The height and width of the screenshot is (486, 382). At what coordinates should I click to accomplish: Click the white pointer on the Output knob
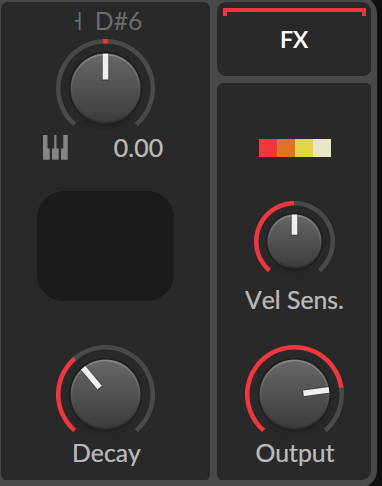tap(316, 392)
